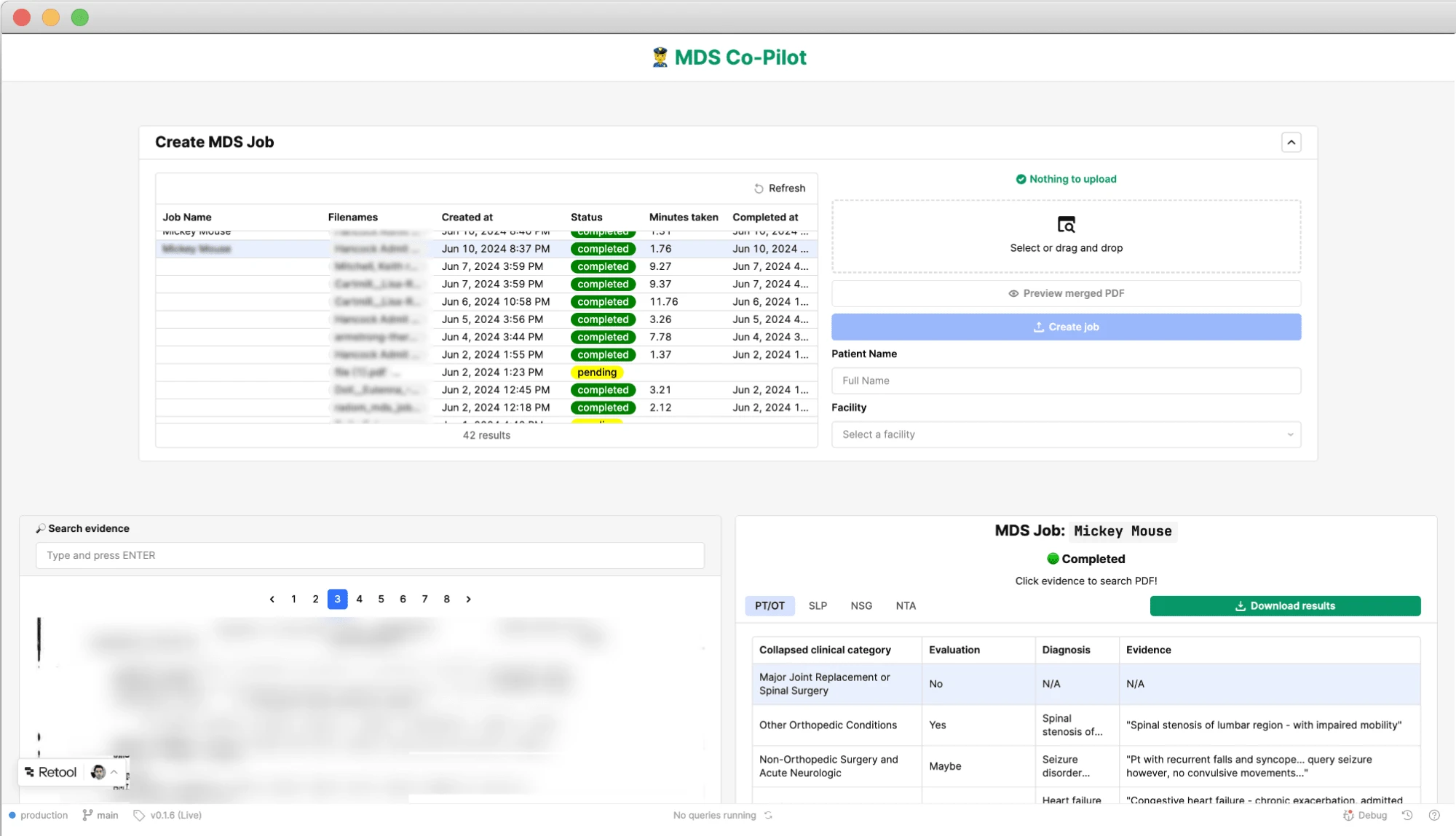
Task: Click Download results button
Action: click(1284, 606)
